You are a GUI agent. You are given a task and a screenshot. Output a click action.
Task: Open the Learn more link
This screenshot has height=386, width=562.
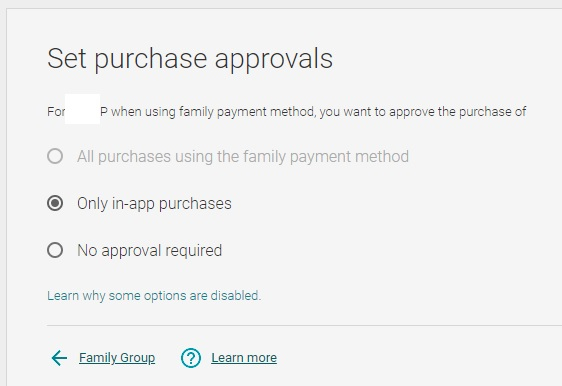[x=244, y=358]
